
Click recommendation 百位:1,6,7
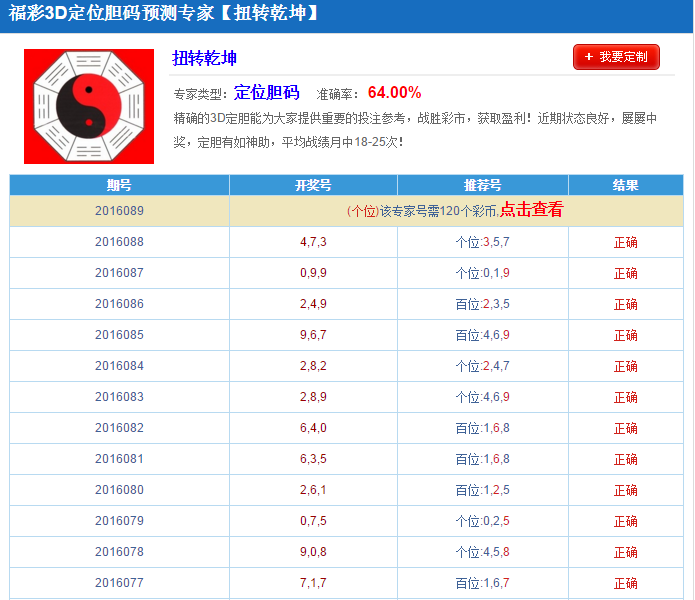tap(483, 584)
